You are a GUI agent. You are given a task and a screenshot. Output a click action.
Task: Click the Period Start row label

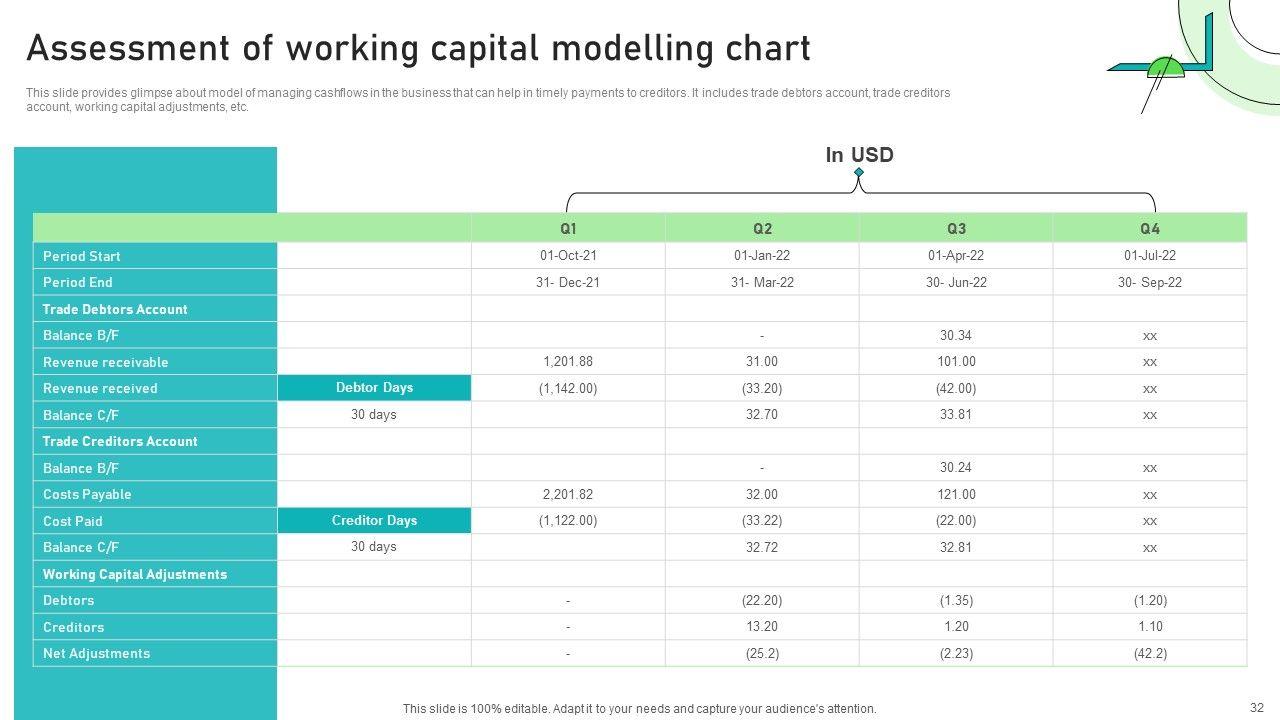click(82, 256)
